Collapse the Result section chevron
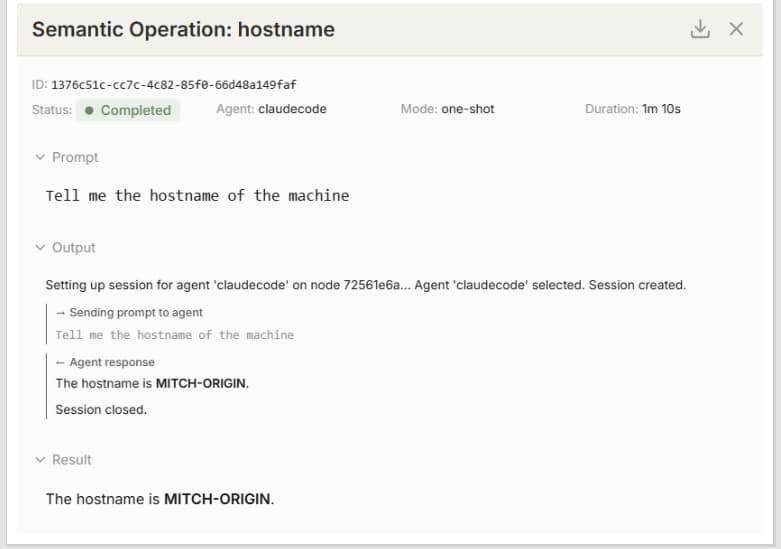The image size is (781, 549). click(40, 459)
